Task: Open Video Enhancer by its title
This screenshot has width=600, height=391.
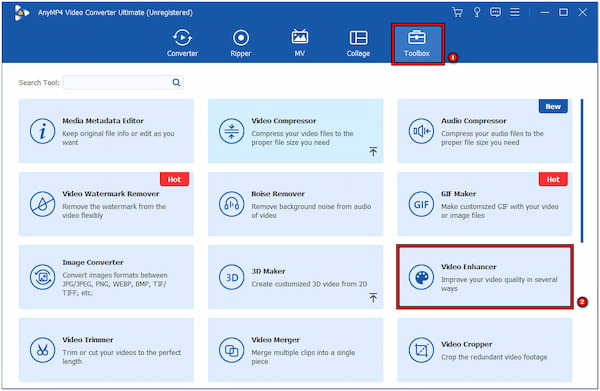Action: coord(469,267)
